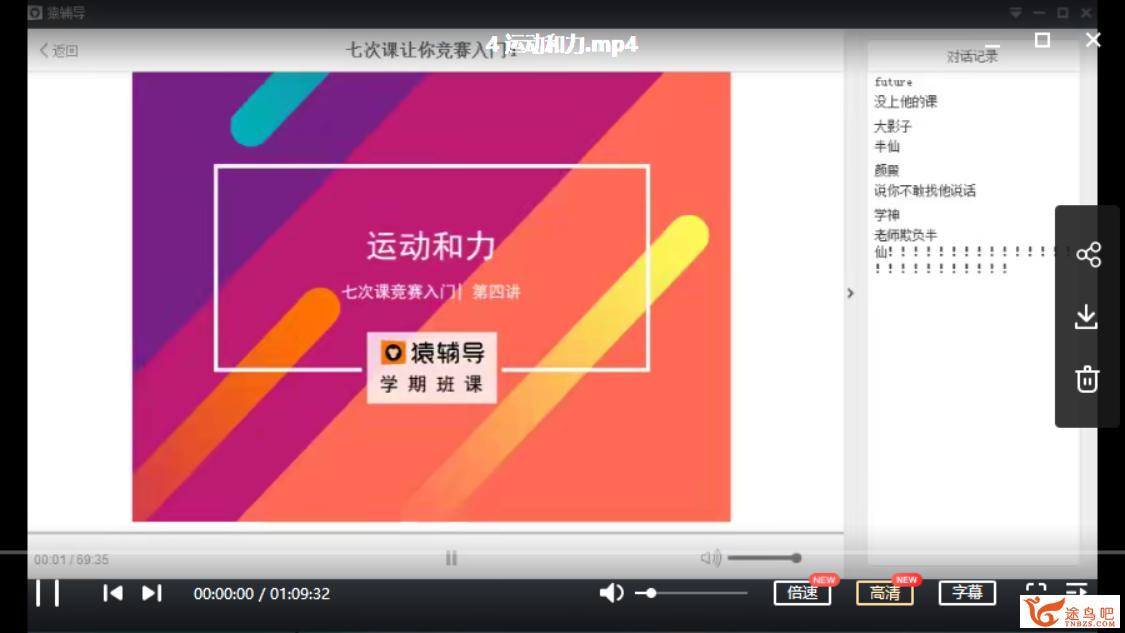1125x633 pixels.
Task: Click the video title 运动和力.mp4
Action: click(x=562, y=44)
